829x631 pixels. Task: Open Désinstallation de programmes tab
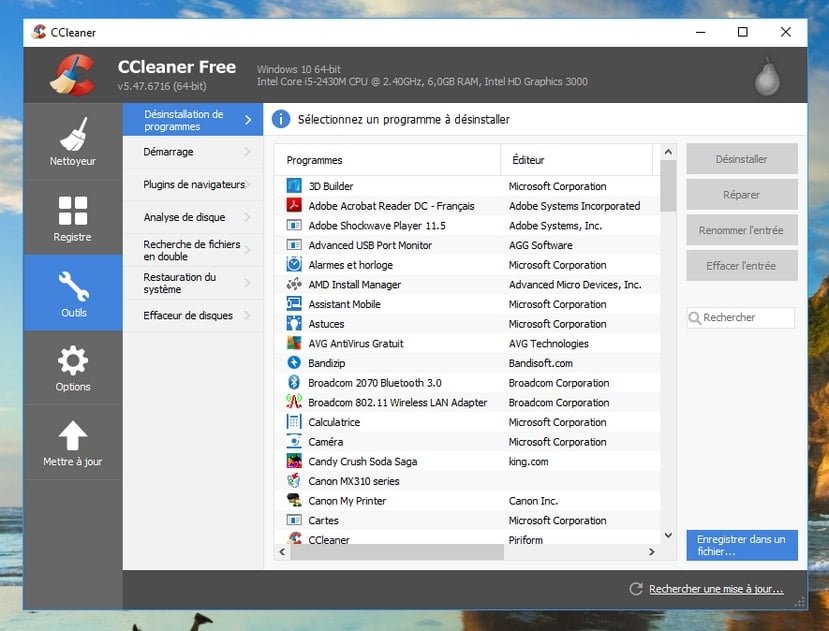[193, 120]
